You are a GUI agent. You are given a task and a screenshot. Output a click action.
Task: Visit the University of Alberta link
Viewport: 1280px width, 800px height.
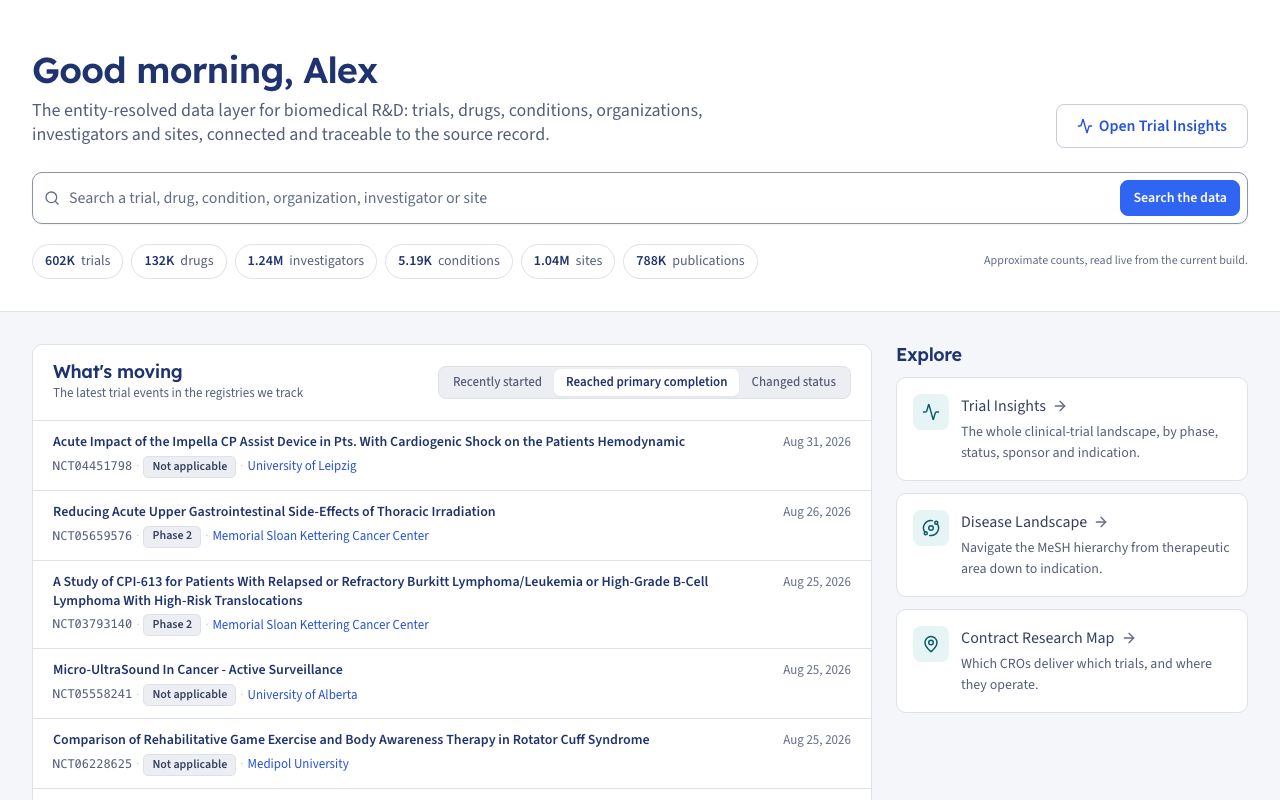click(x=302, y=695)
